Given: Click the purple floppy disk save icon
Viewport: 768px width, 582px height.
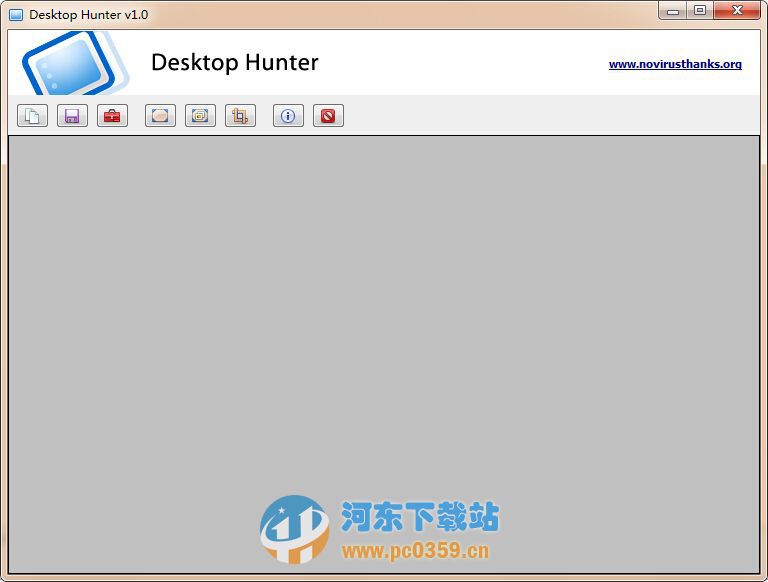Looking at the screenshot, I should 72,116.
